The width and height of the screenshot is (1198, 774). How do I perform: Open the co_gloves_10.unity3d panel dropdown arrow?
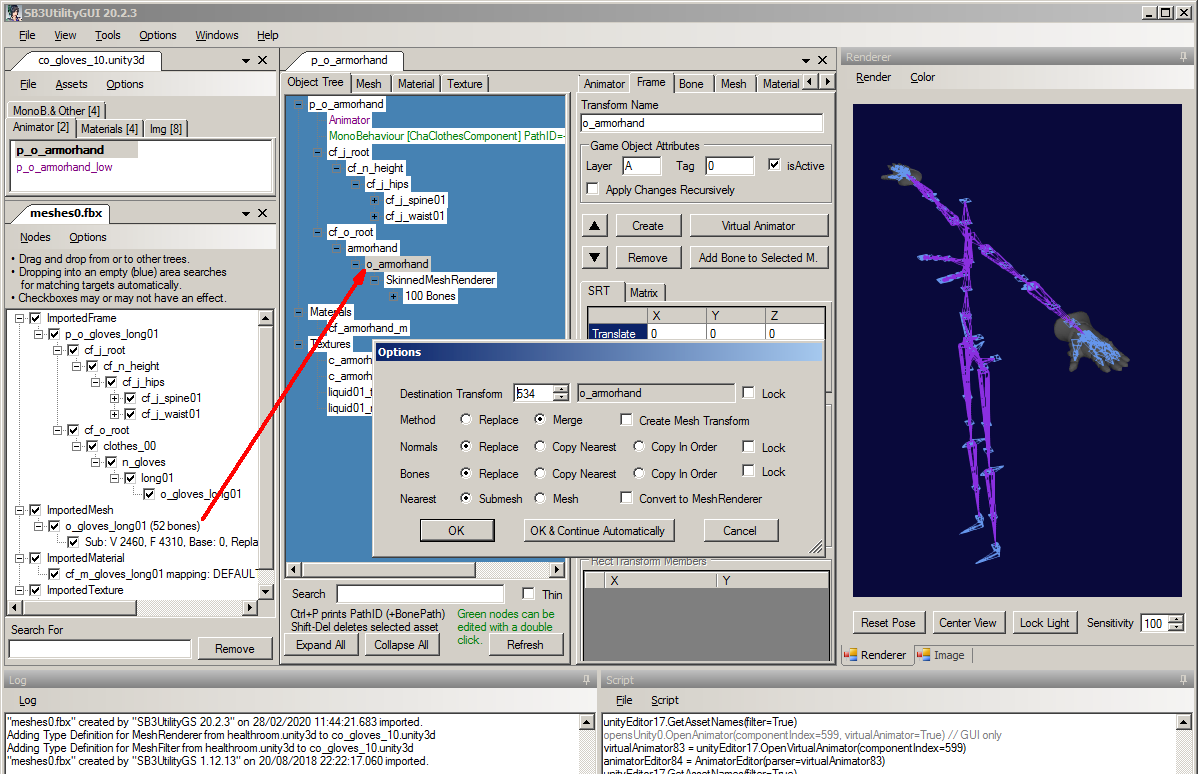tap(246, 60)
